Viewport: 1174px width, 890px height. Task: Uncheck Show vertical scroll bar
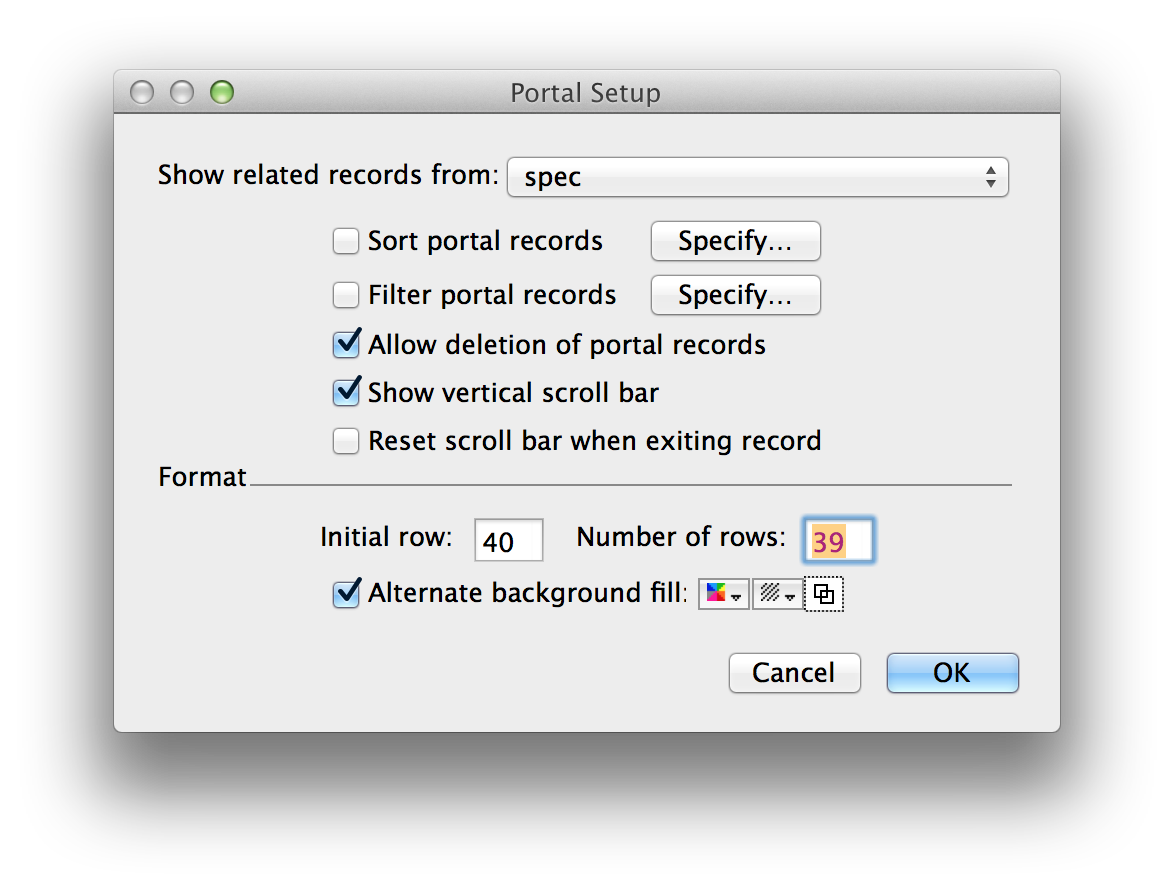(346, 392)
